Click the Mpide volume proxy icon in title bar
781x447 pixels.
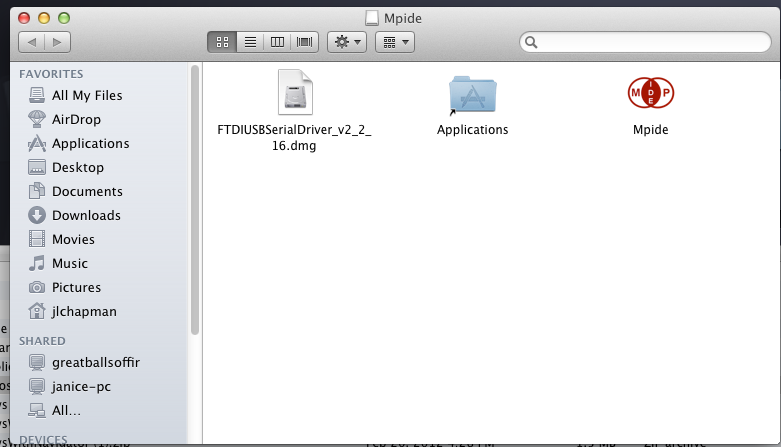(x=372, y=18)
